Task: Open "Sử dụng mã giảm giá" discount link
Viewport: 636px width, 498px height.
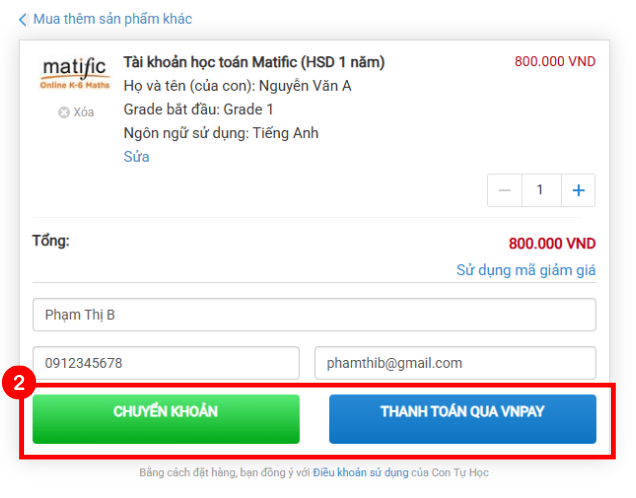Action: 526,270
